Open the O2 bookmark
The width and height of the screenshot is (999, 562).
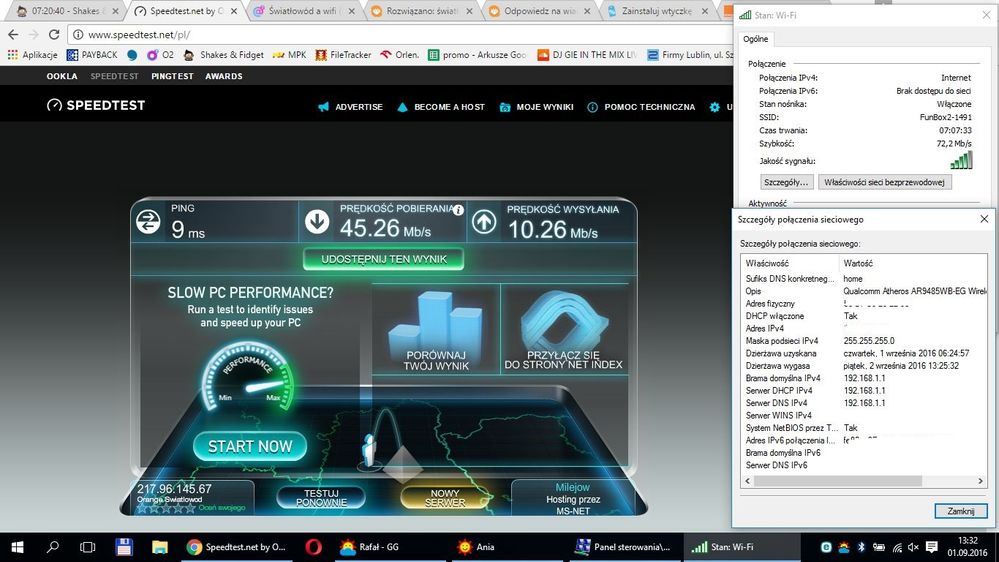point(161,55)
